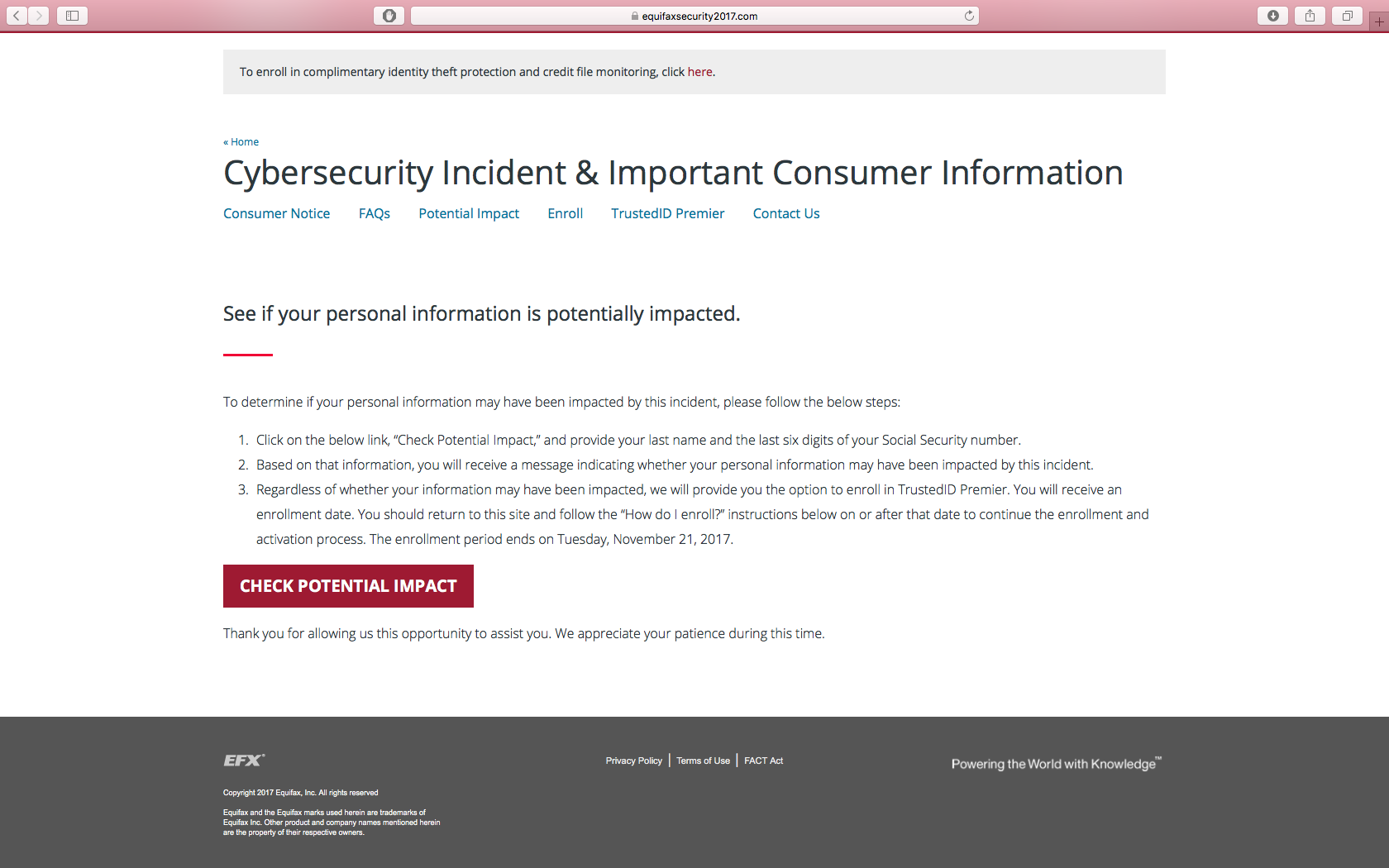Show the Safari downloads list
Viewport: 1389px width, 868px height.
1273,16
